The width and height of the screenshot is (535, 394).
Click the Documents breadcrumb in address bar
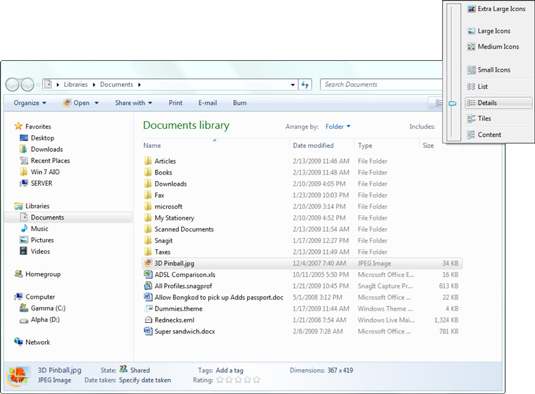click(x=116, y=85)
